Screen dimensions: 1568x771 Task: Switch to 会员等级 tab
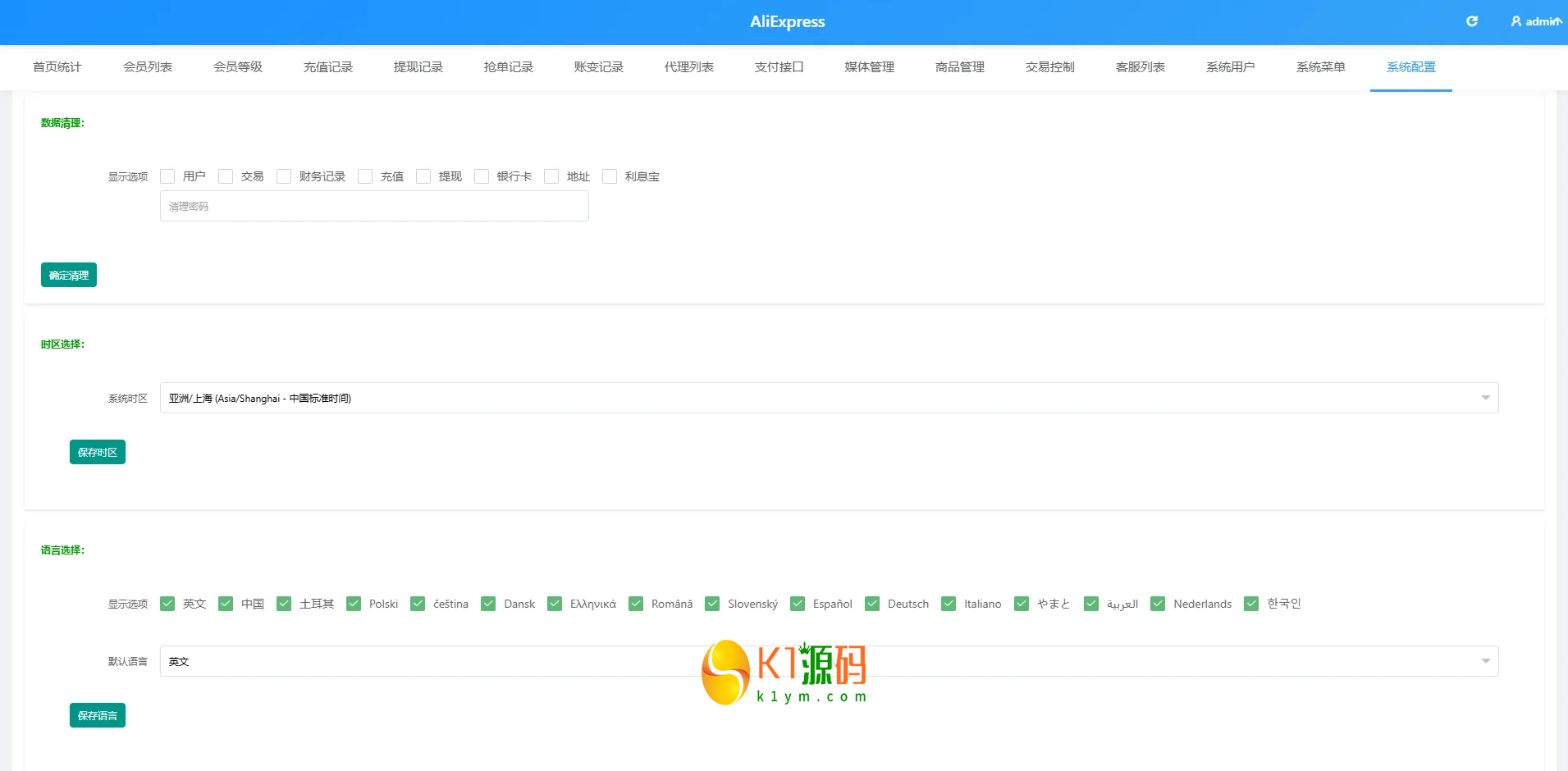pyautogui.click(x=238, y=67)
